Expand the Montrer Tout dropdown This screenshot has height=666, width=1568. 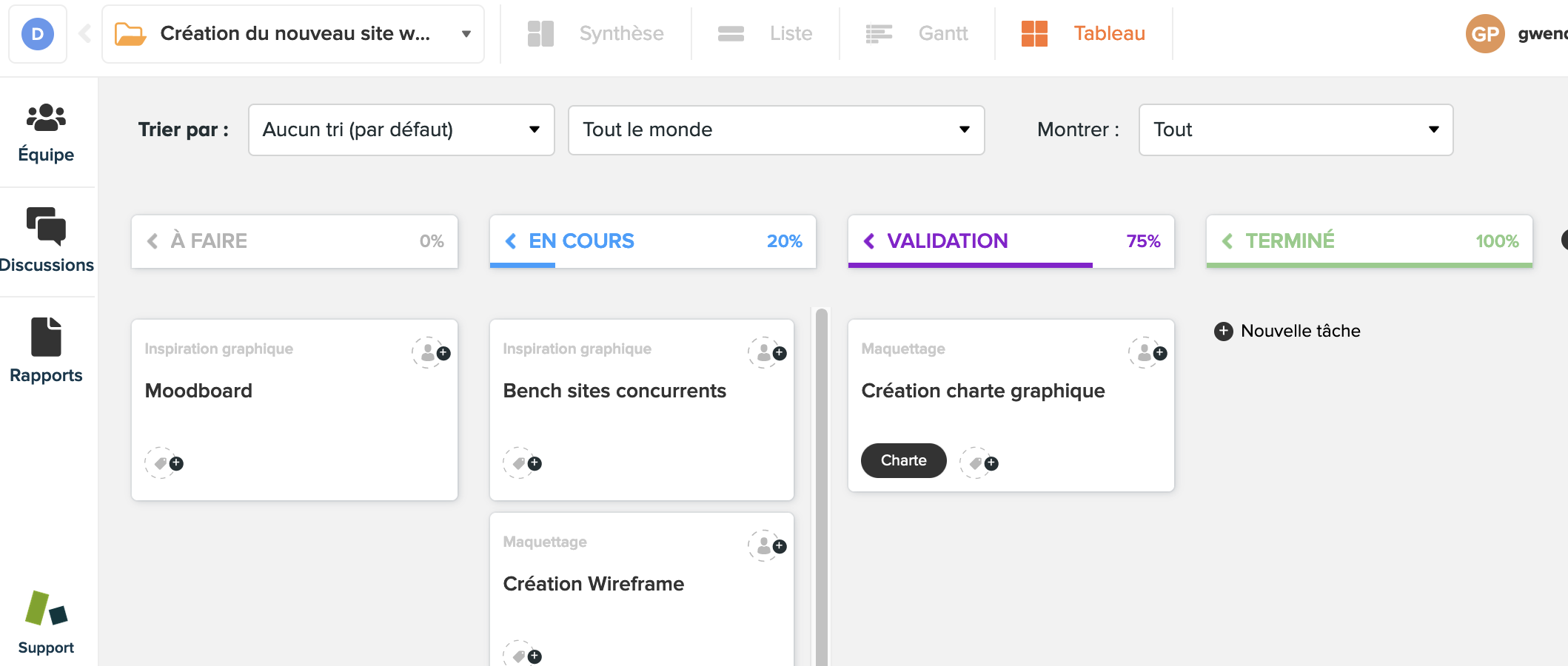coord(1295,130)
